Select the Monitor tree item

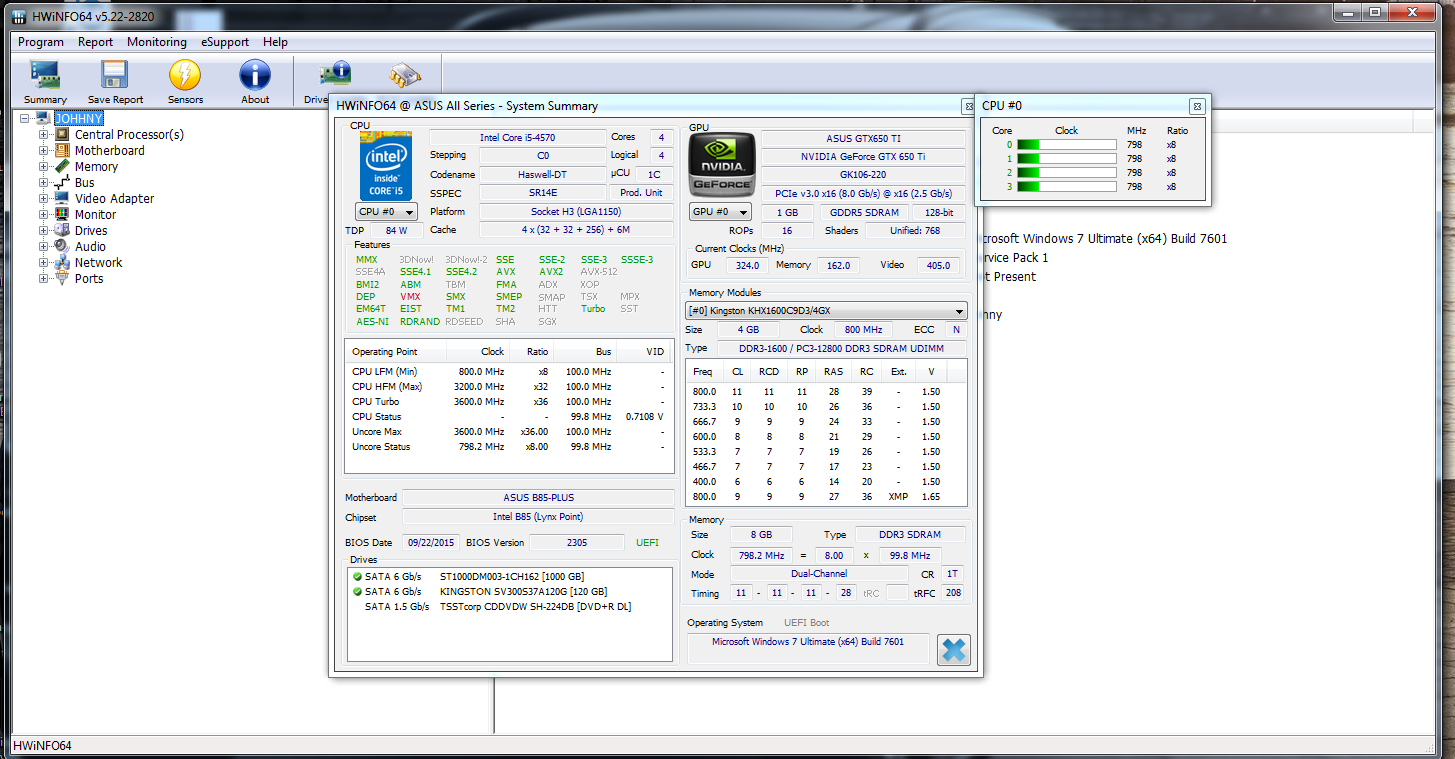point(96,214)
